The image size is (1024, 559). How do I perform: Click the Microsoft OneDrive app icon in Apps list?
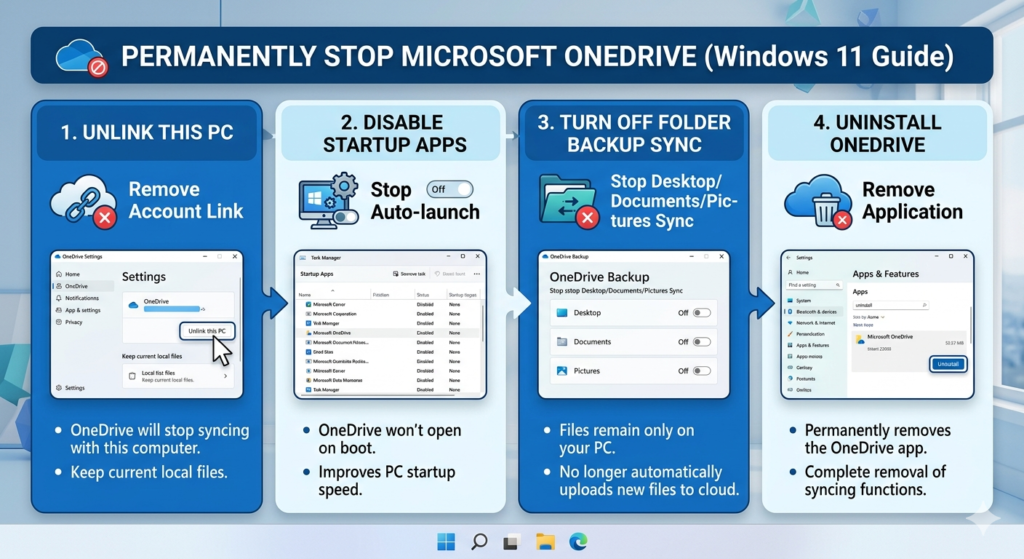point(860,340)
